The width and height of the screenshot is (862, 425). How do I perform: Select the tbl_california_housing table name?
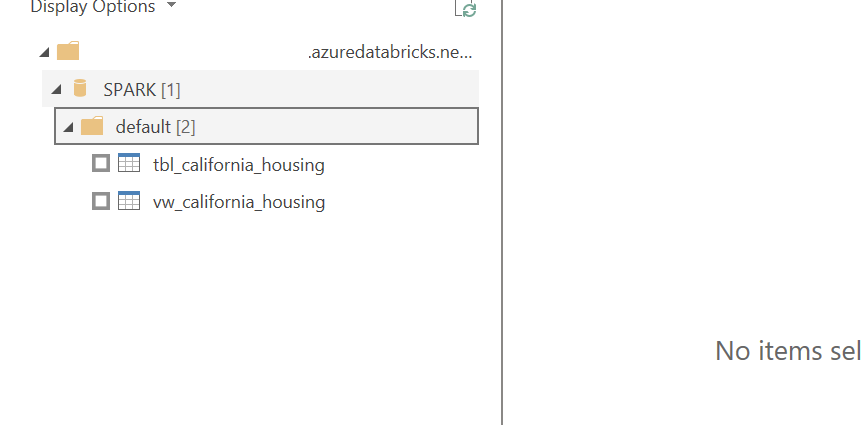pos(239,164)
